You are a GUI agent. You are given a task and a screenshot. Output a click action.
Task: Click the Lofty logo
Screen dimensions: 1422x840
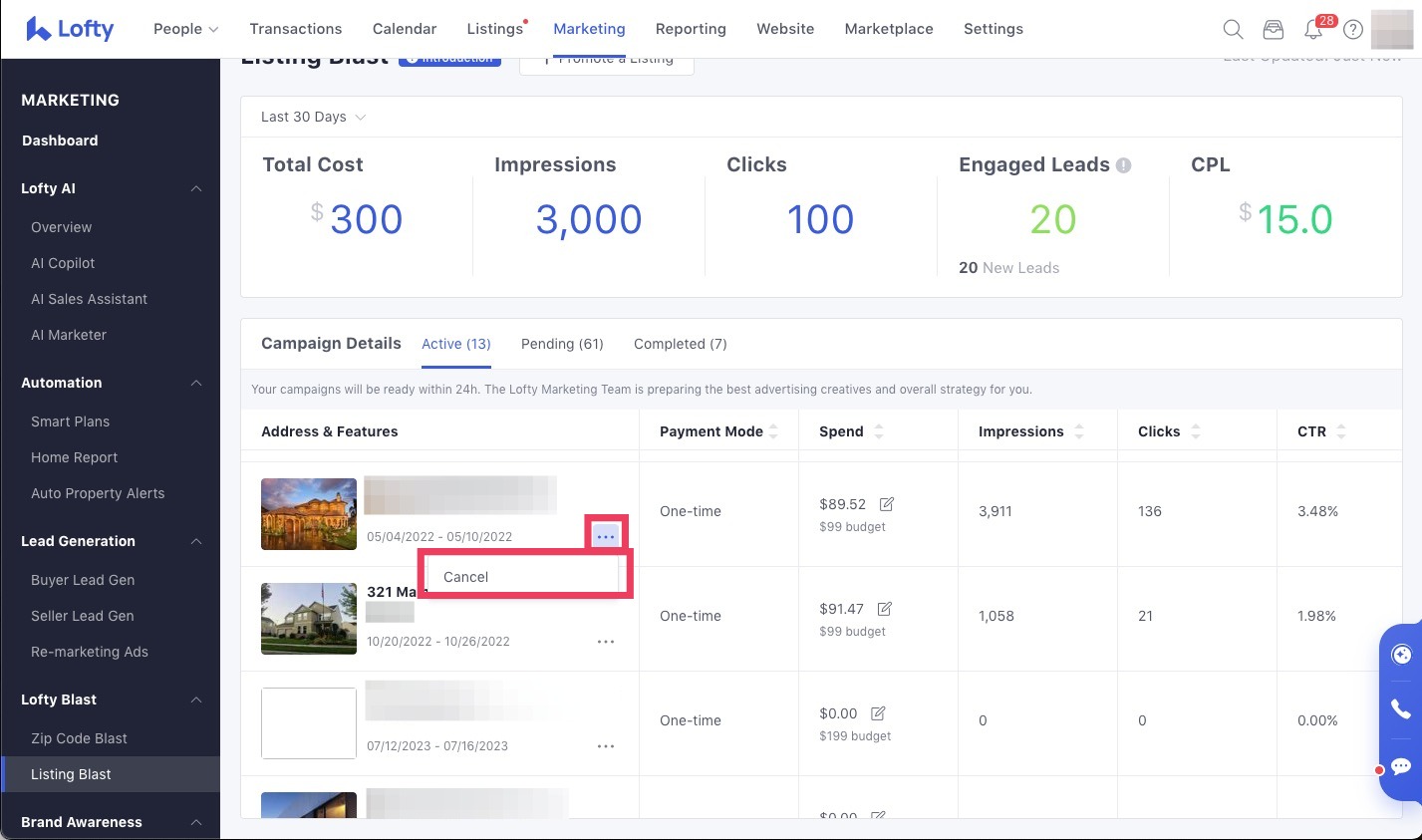point(69,29)
